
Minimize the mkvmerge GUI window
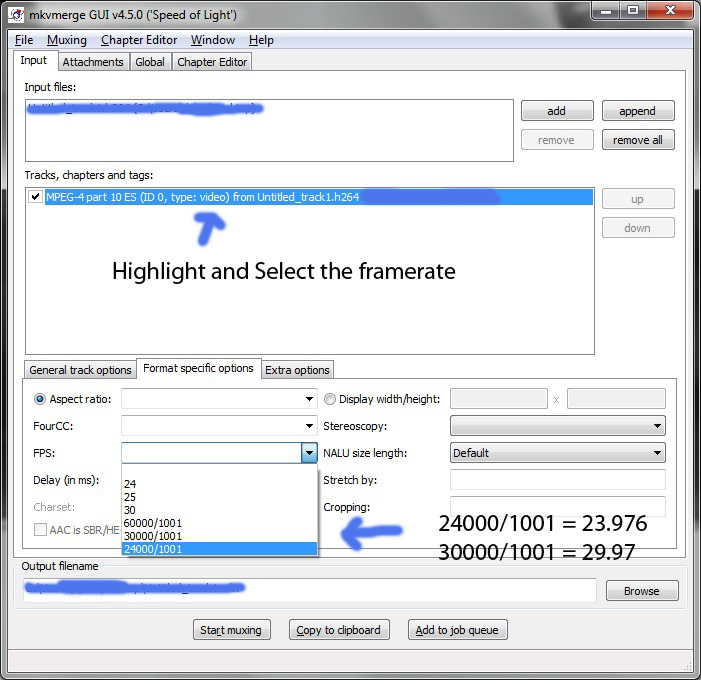click(x=607, y=10)
